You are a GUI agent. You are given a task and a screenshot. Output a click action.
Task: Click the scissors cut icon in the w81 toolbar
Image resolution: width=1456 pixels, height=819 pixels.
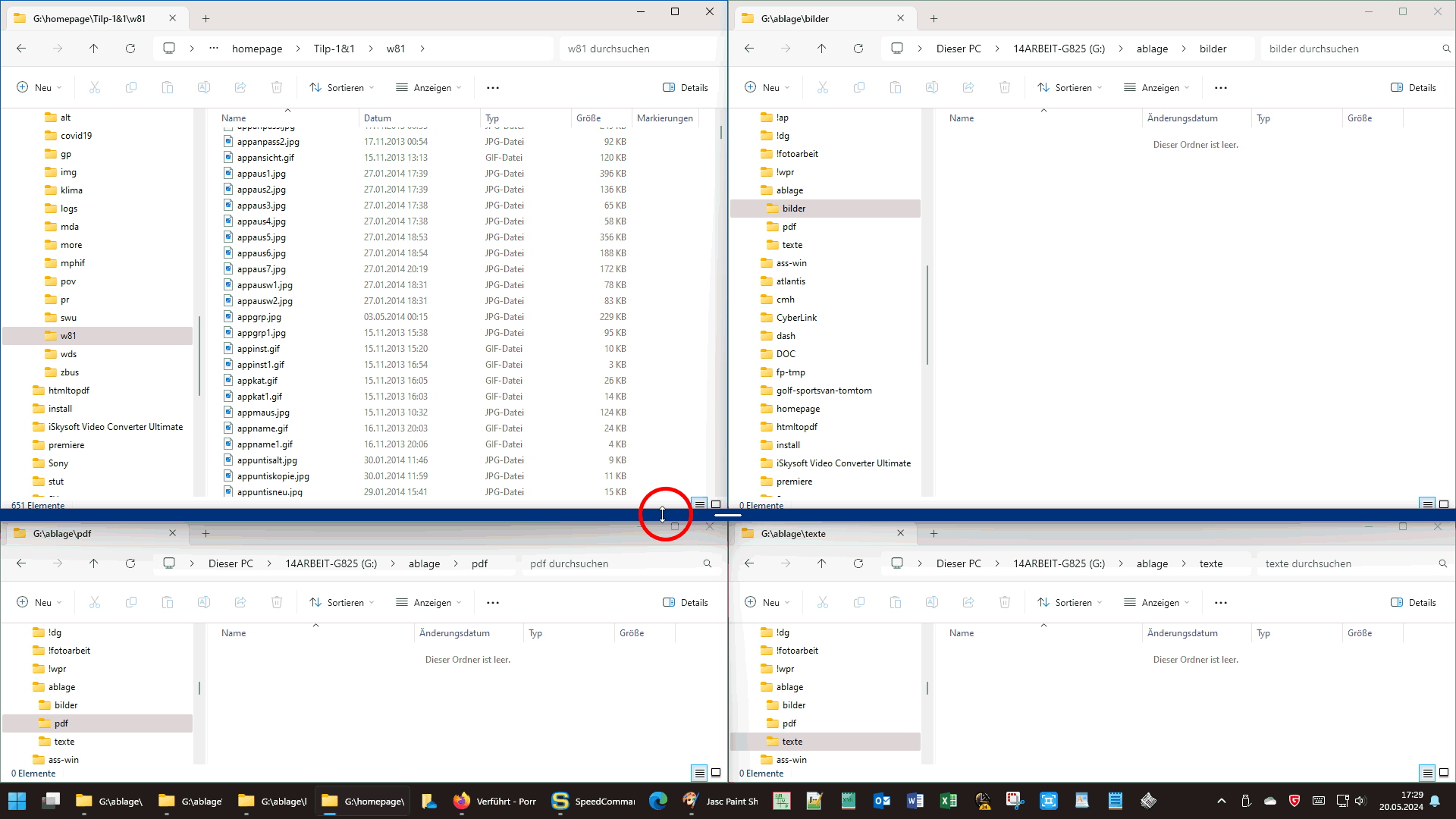click(x=95, y=88)
